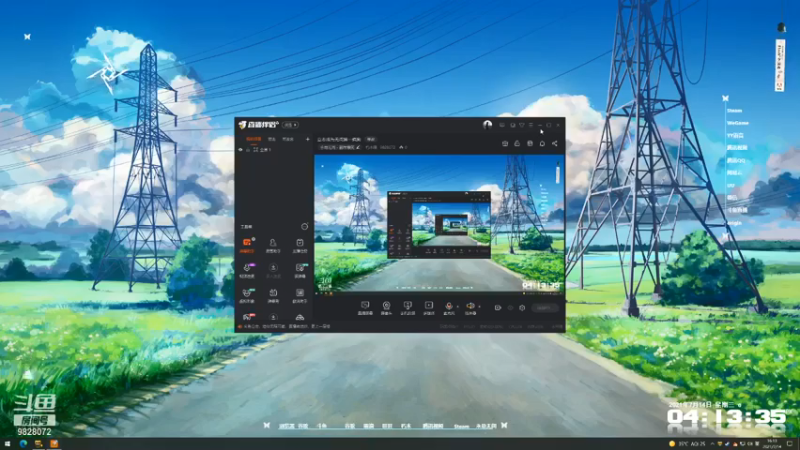Click the shield-shaped icon in the title bar
Image resolution: width=800 pixels, height=450 pixels.
pyautogui.click(x=521, y=125)
